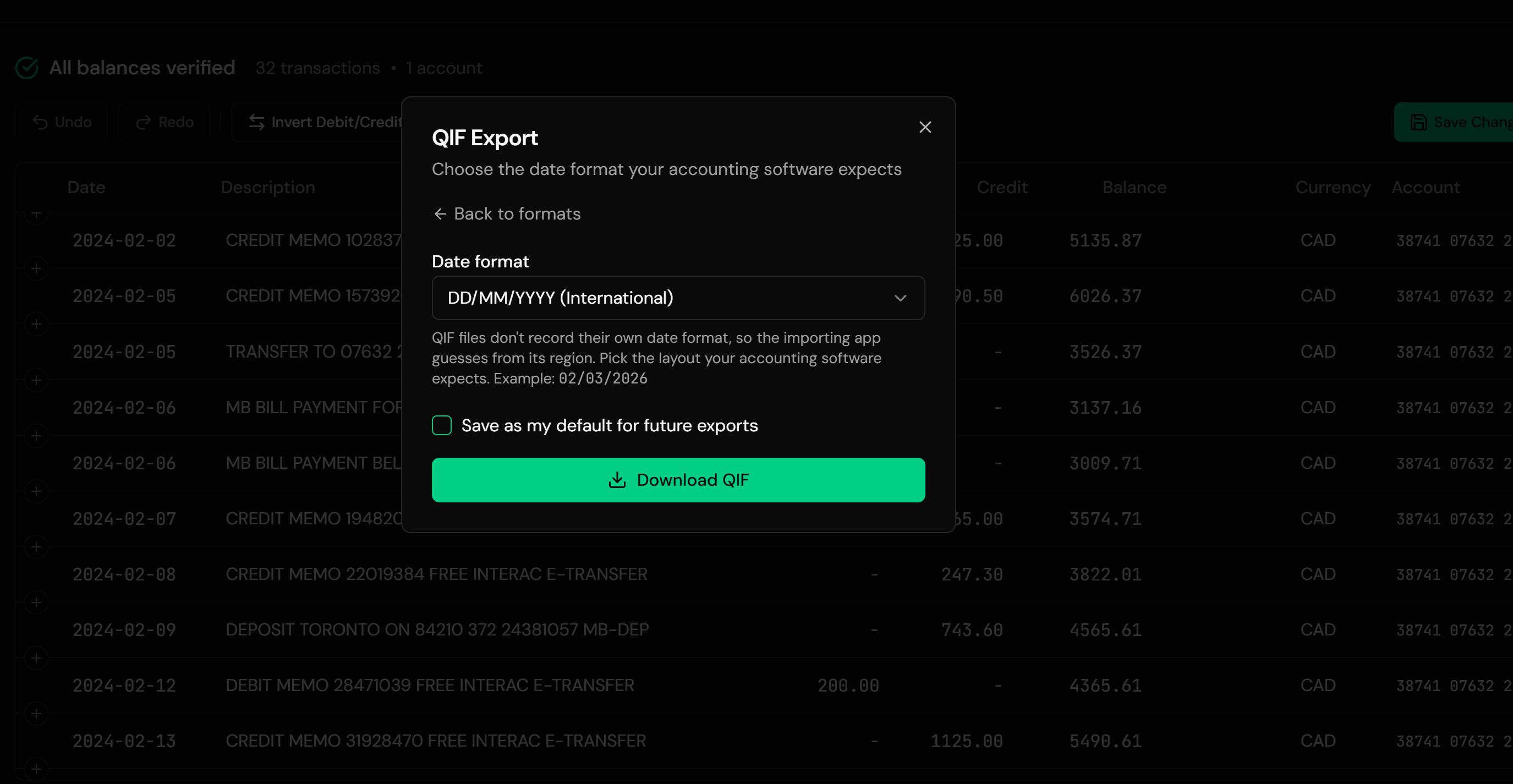
Task: Click description MB BILL PAYMENT BEL
Action: coord(314,463)
